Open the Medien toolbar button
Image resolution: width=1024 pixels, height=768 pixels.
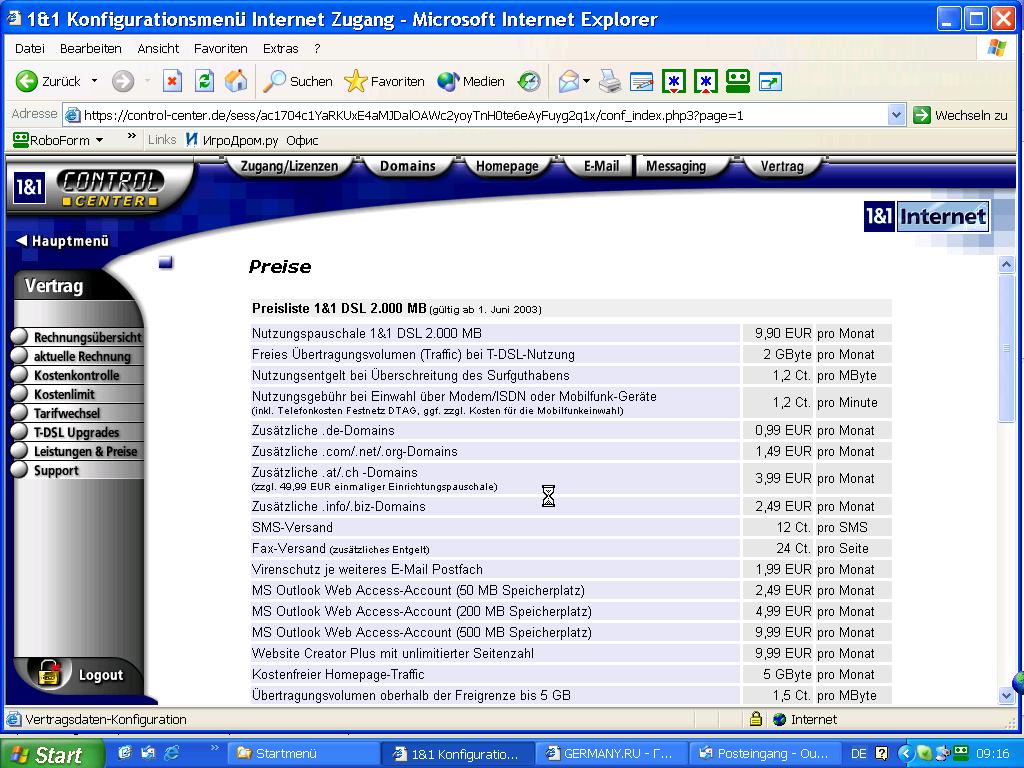(471, 82)
